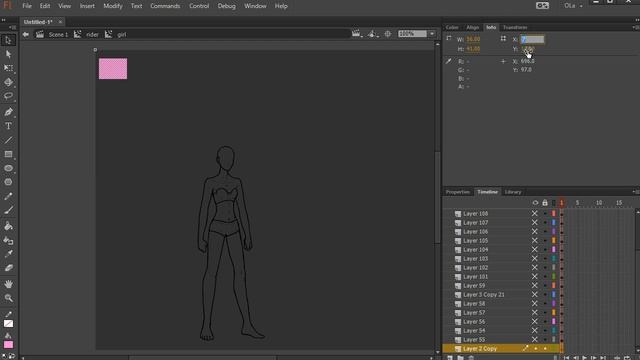Toggle visibility of Layer 55
Screen dimensions: 640x360
[x=534, y=339]
